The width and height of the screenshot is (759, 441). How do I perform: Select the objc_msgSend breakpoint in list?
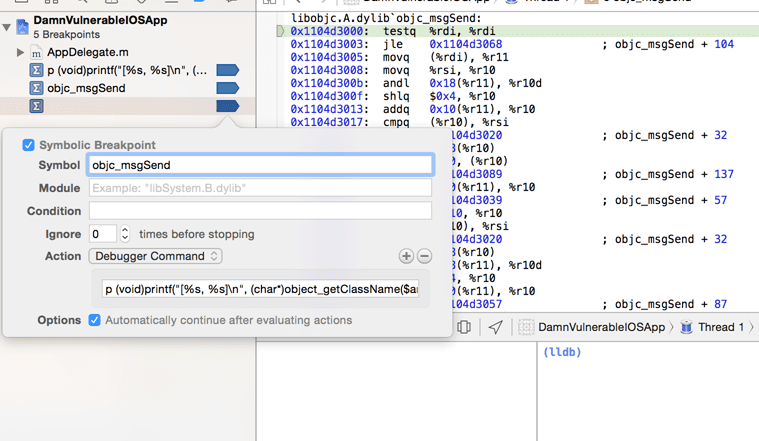click(86, 88)
